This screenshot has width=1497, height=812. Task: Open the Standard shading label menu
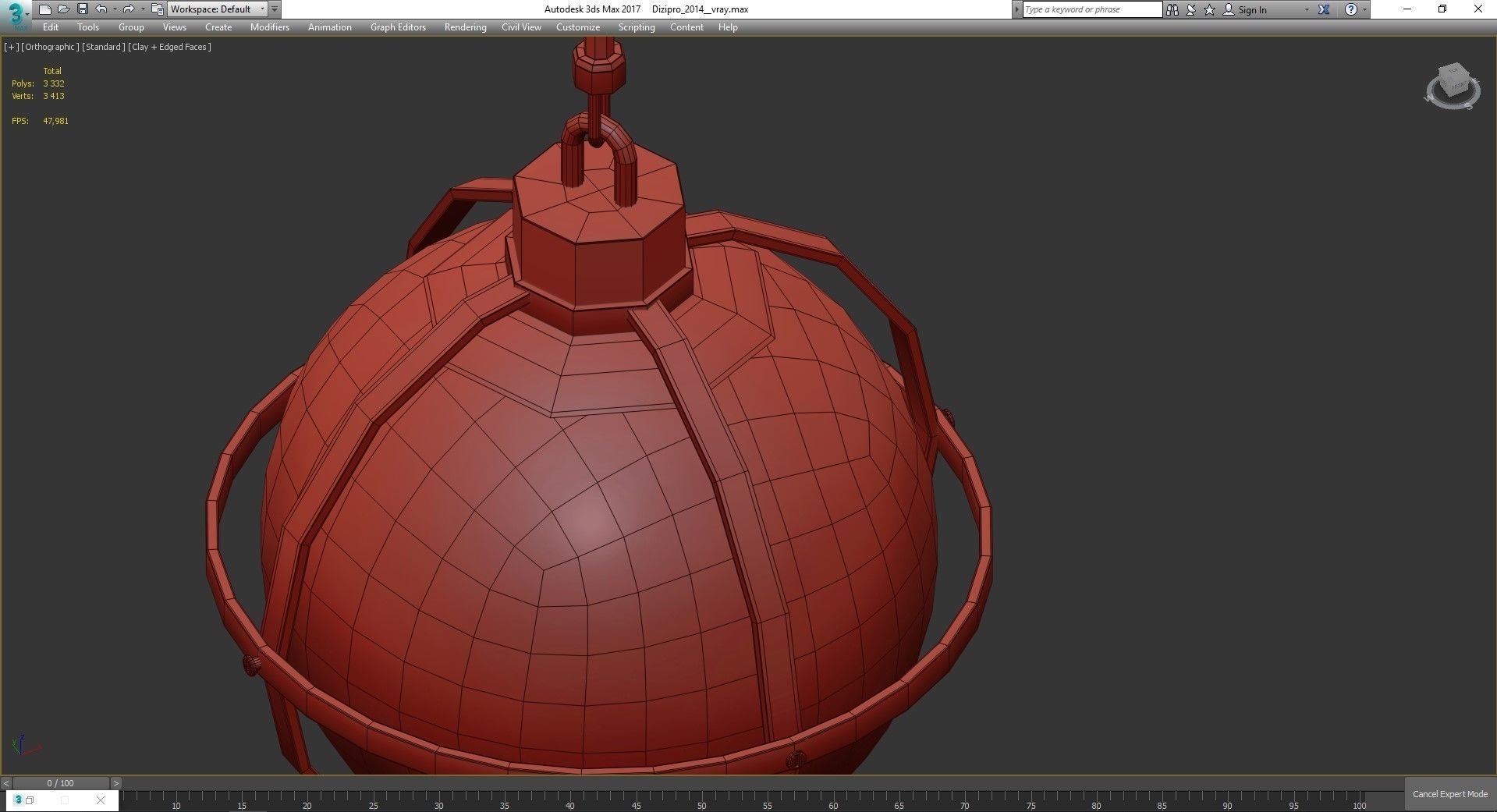pyautogui.click(x=104, y=47)
